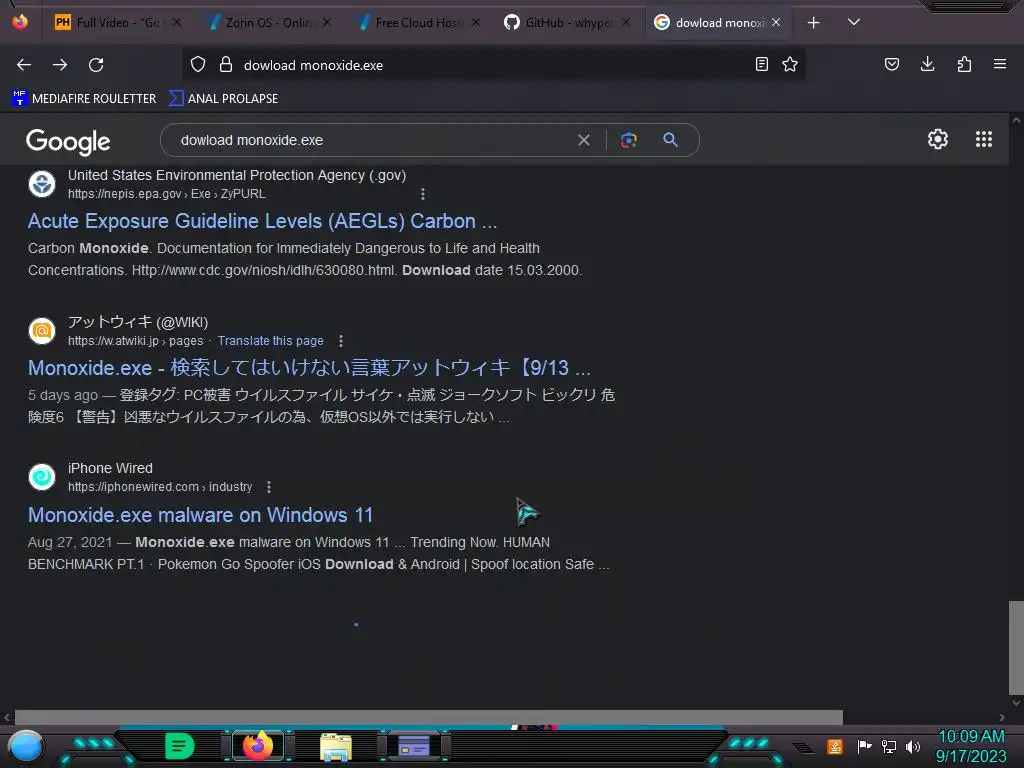Viewport: 1024px width, 768px height.
Task: Click the https://nepis.epa.gov URL text
Action: point(167,194)
